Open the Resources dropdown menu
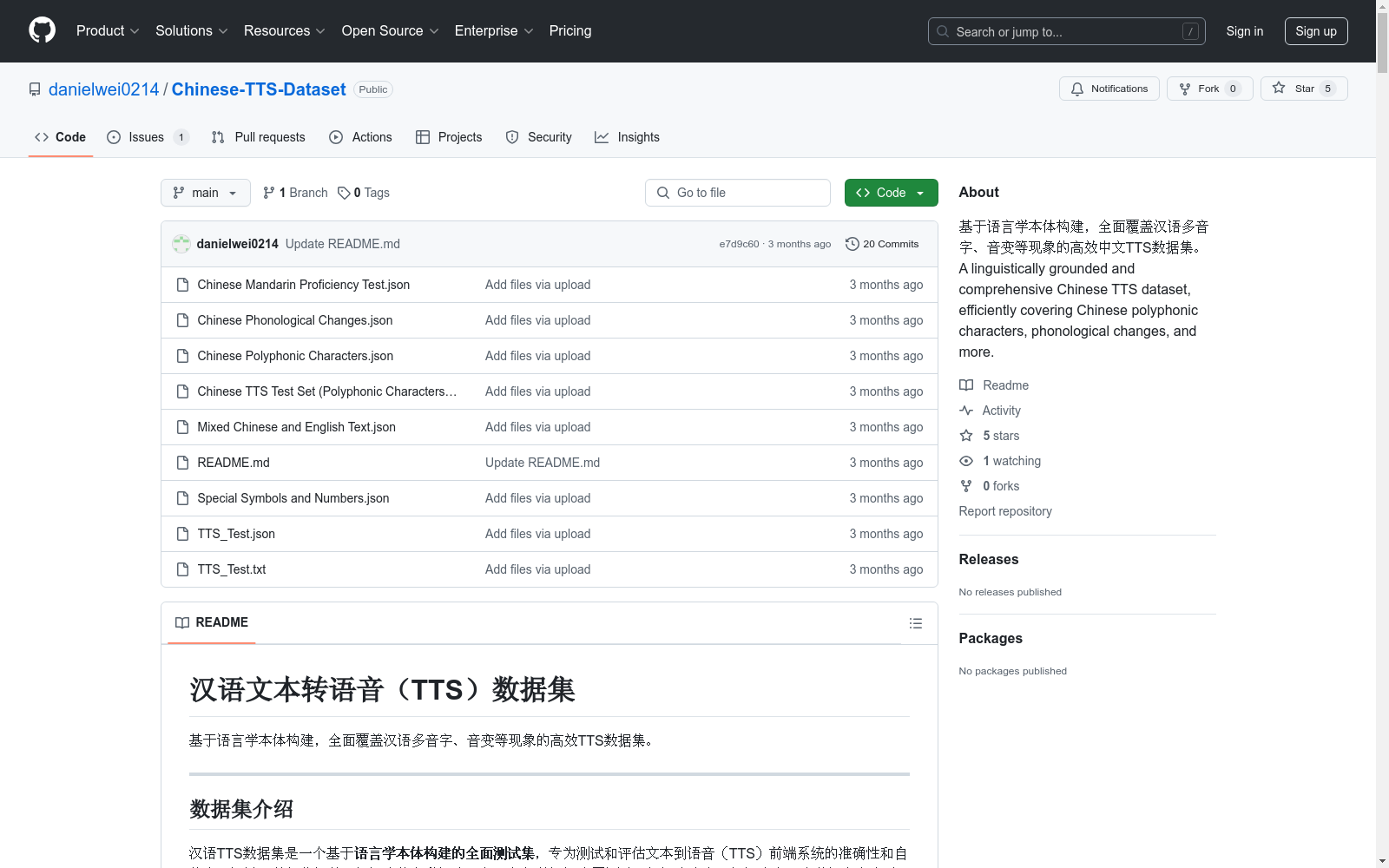 (x=285, y=30)
